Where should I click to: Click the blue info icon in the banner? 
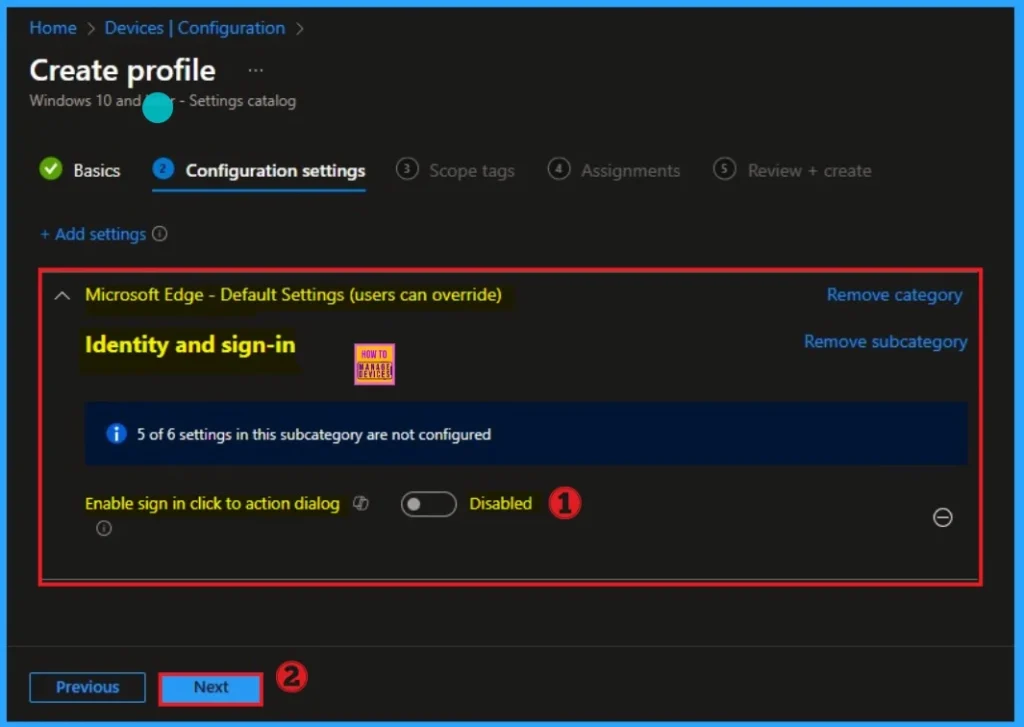click(x=116, y=434)
